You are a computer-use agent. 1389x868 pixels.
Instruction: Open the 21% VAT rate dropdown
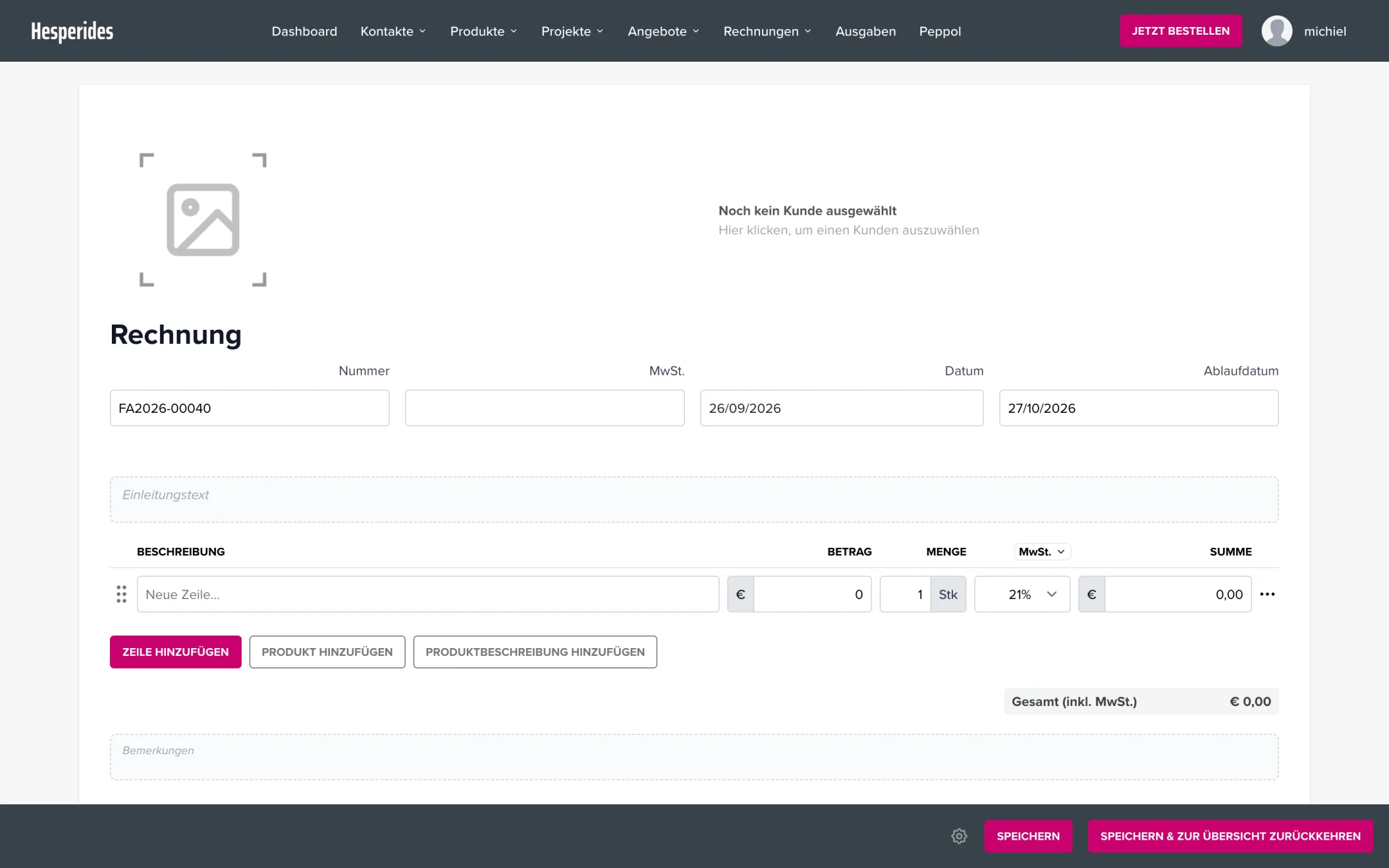coord(1022,594)
